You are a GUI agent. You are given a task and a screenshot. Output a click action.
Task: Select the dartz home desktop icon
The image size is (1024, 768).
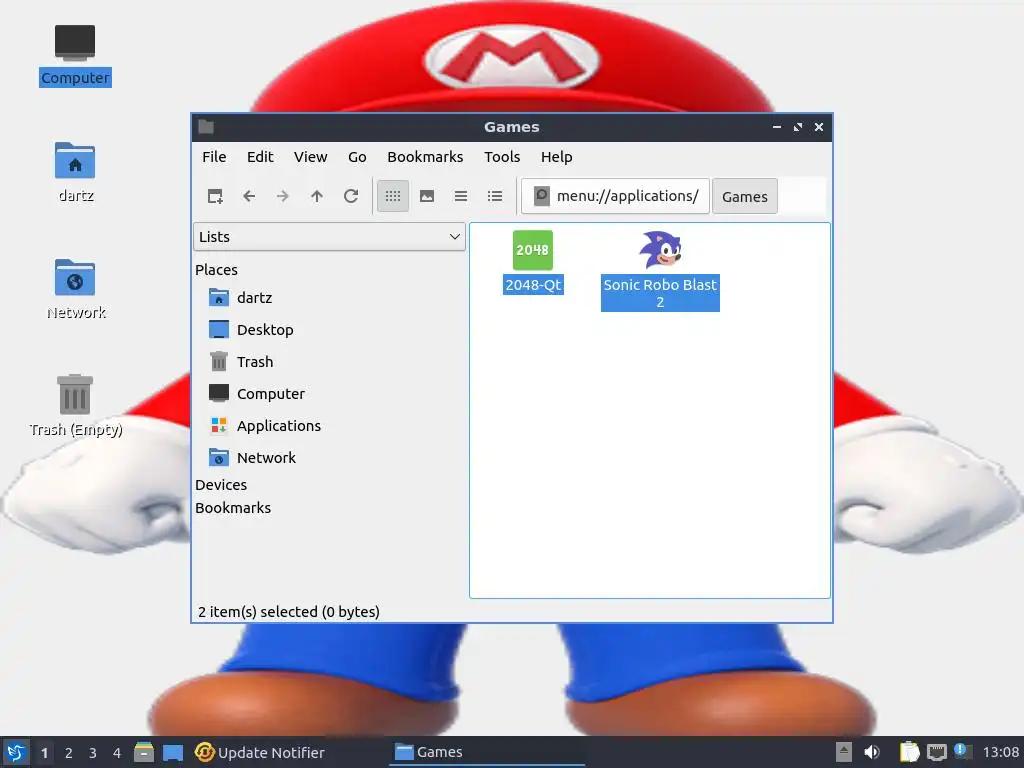75,172
